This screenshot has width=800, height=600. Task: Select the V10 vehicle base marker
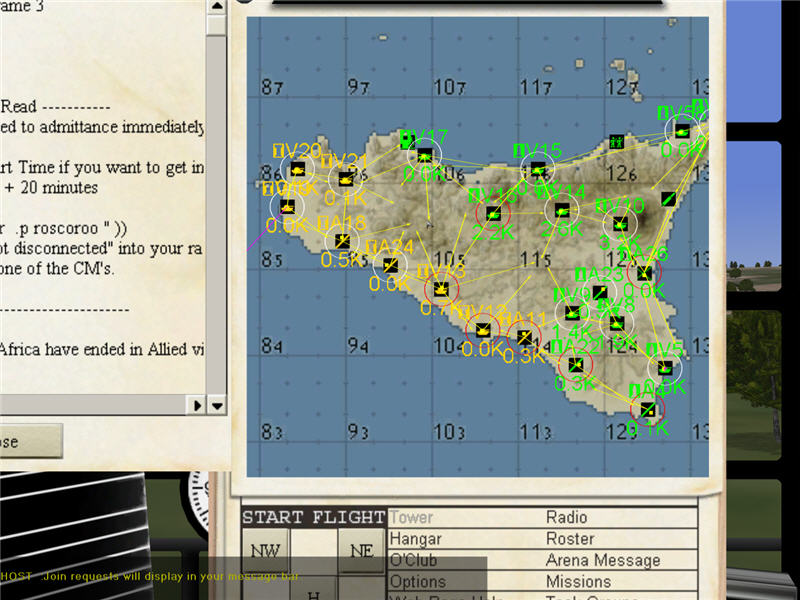coord(620,223)
